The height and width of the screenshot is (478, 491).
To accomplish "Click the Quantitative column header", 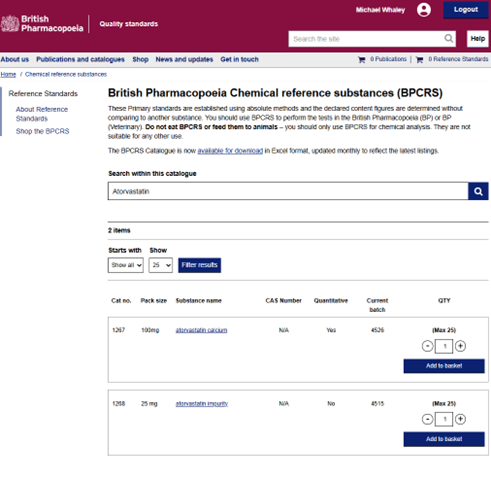I will pyautogui.click(x=331, y=301).
